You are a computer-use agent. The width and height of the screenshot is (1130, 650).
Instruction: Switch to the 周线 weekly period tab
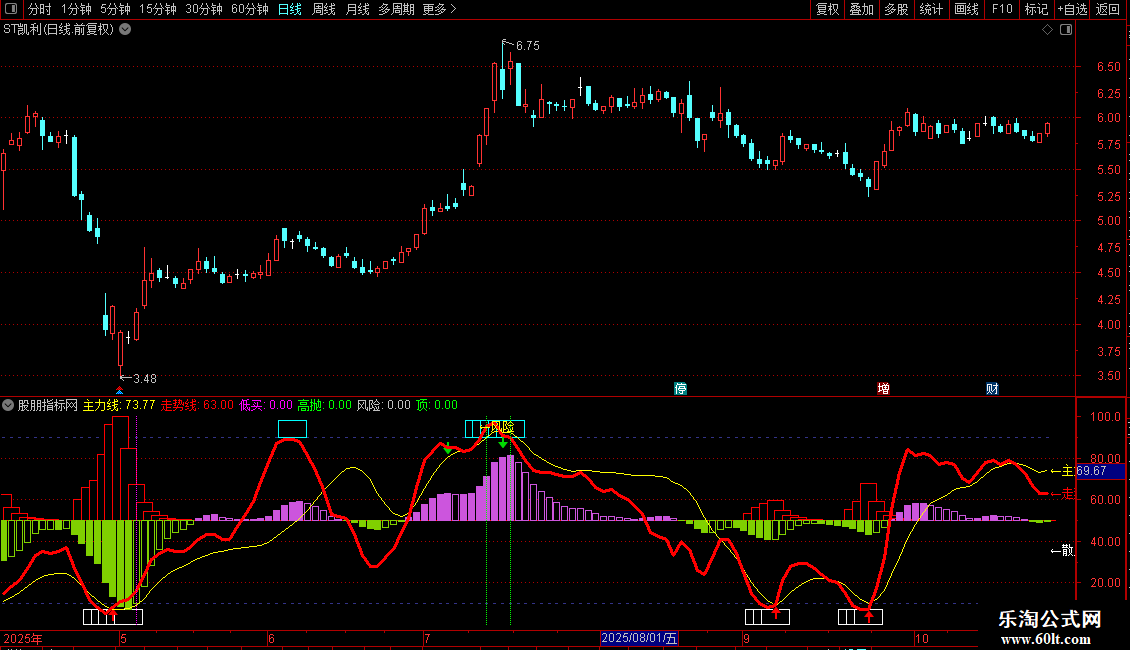click(324, 10)
